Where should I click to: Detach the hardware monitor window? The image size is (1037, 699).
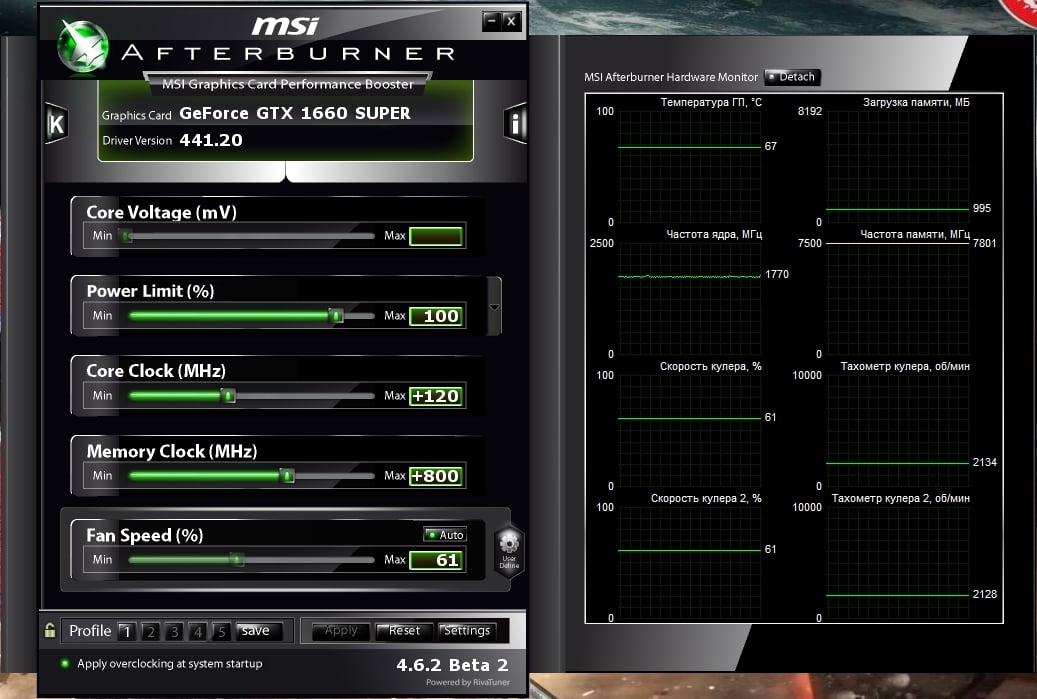pyautogui.click(x=791, y=77)
